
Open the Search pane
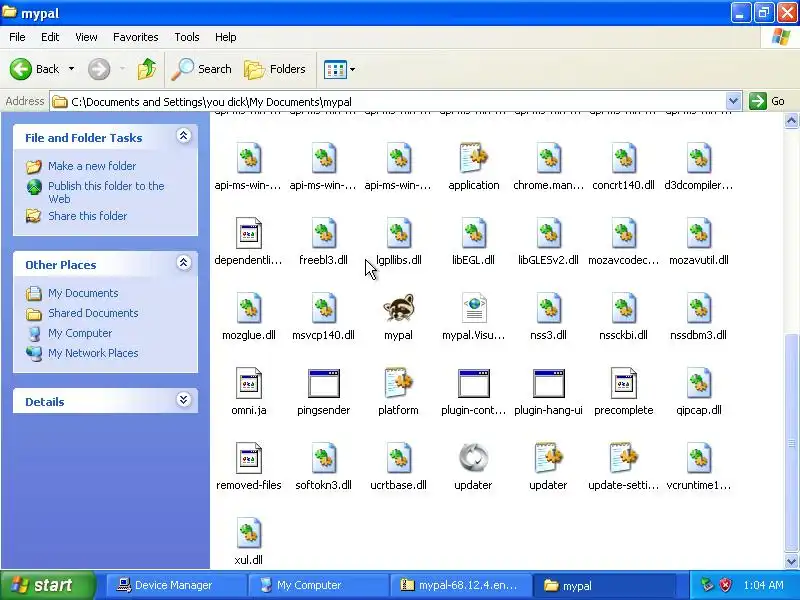(x=201, y=69)
